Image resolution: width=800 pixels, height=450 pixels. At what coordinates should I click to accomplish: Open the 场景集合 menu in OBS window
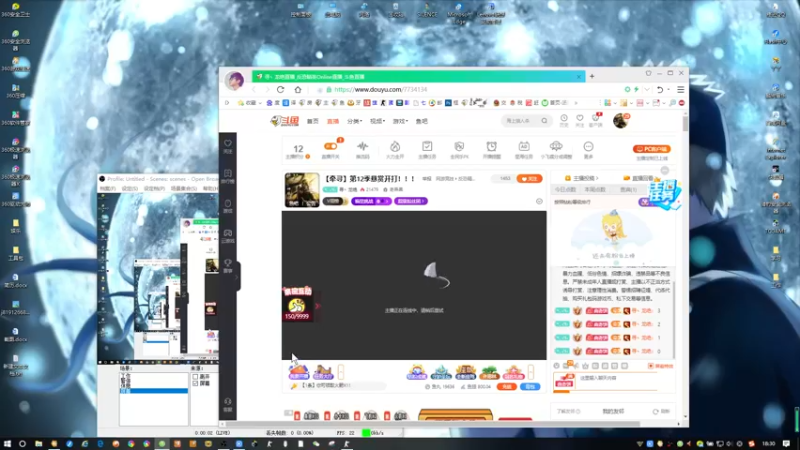[x=184, y=189]
